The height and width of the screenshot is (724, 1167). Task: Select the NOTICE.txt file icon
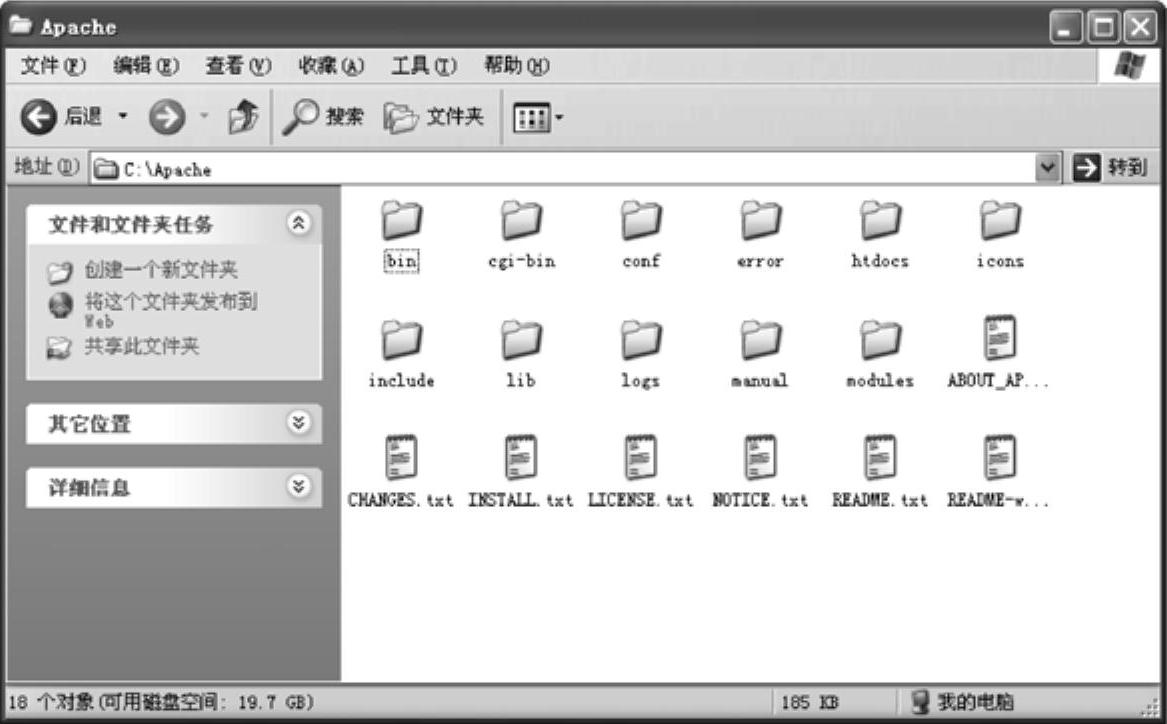(x=761, y=458)
